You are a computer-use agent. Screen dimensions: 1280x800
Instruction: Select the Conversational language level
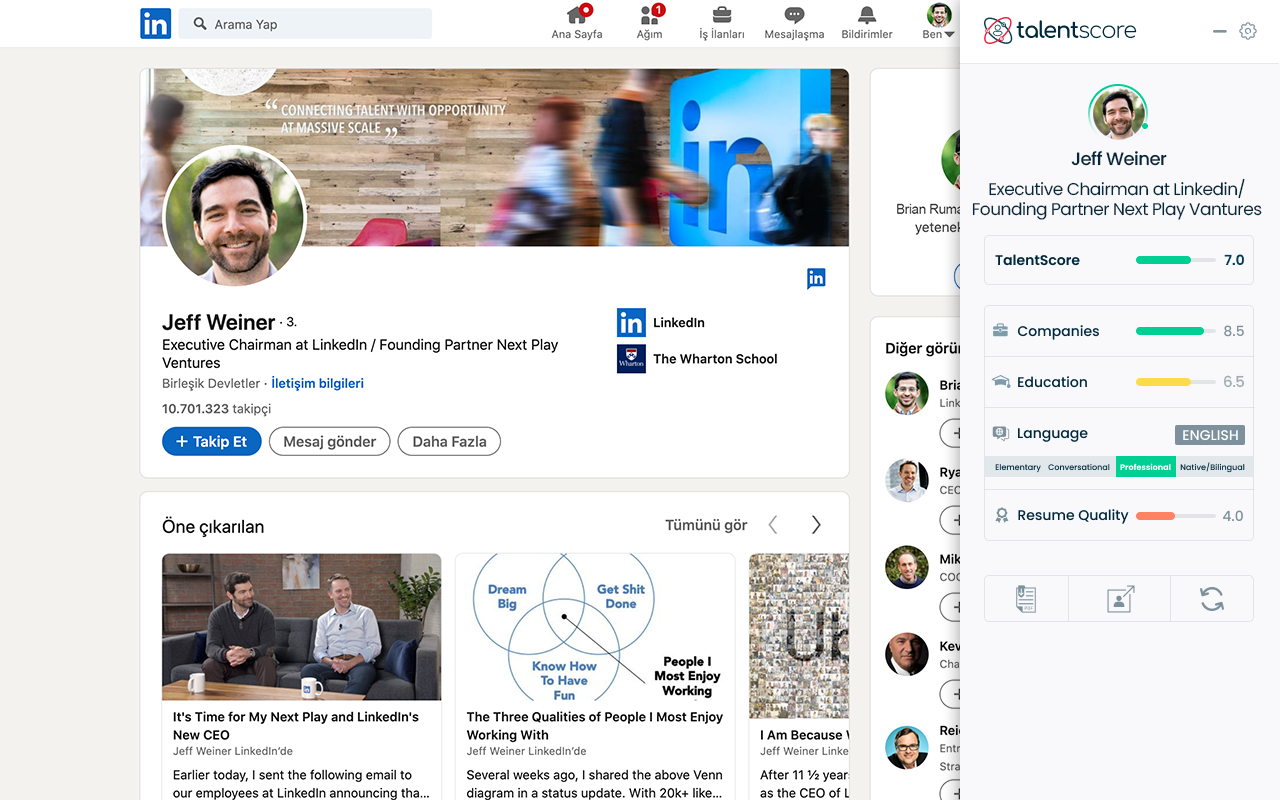coord(1078,467)
